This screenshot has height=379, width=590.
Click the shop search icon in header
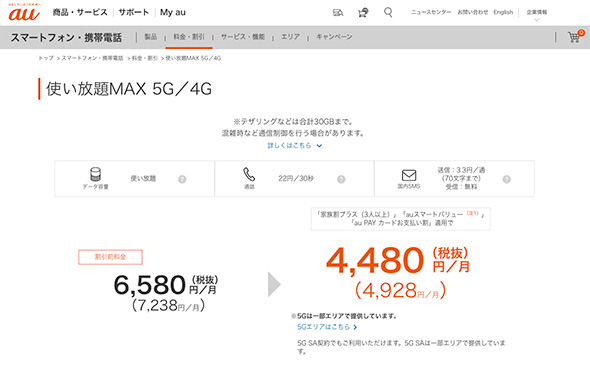click(x=338, y=13)
